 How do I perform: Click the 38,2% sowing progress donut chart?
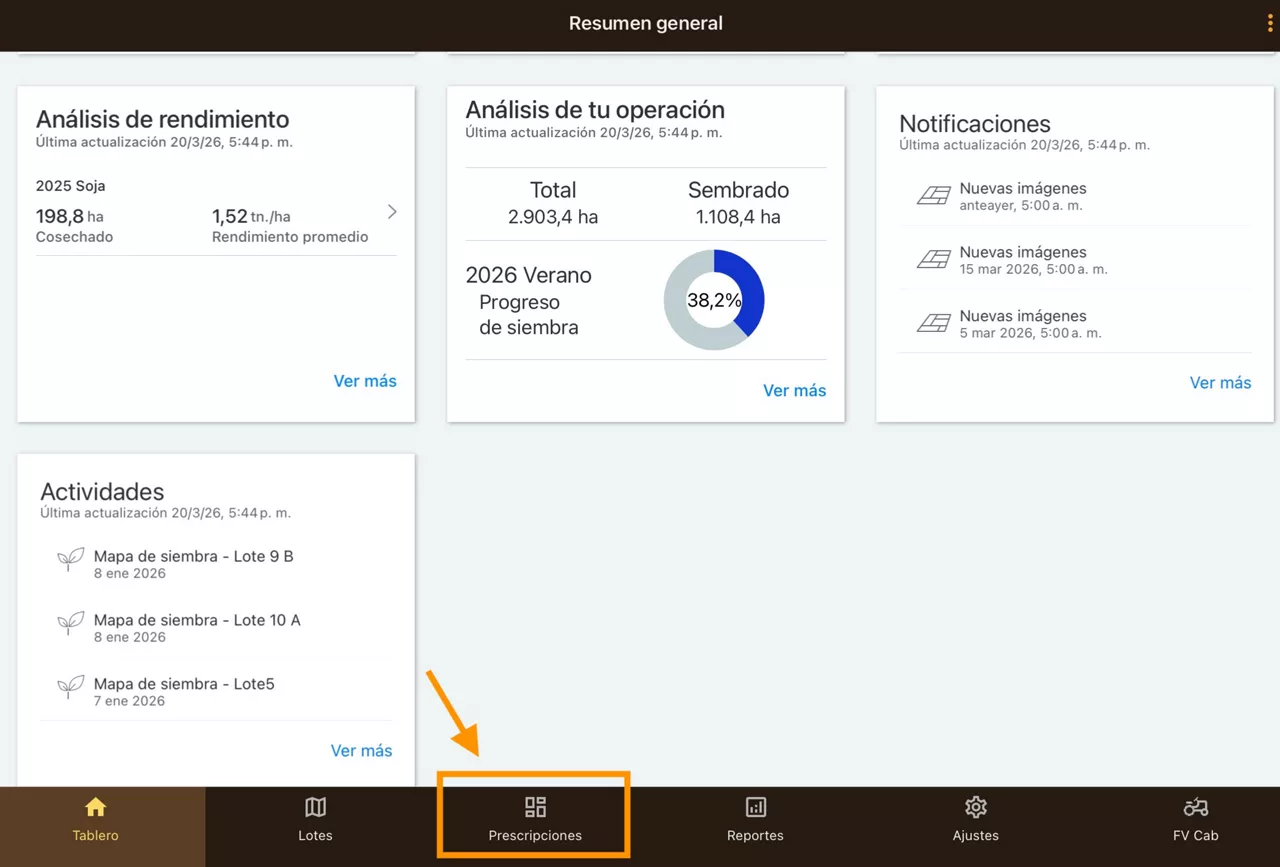click(x=714, y=300)
